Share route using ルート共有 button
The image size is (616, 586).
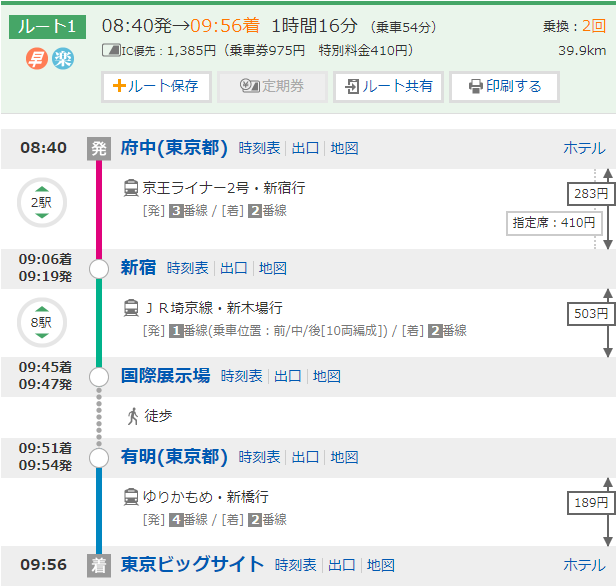pos(388,87)
